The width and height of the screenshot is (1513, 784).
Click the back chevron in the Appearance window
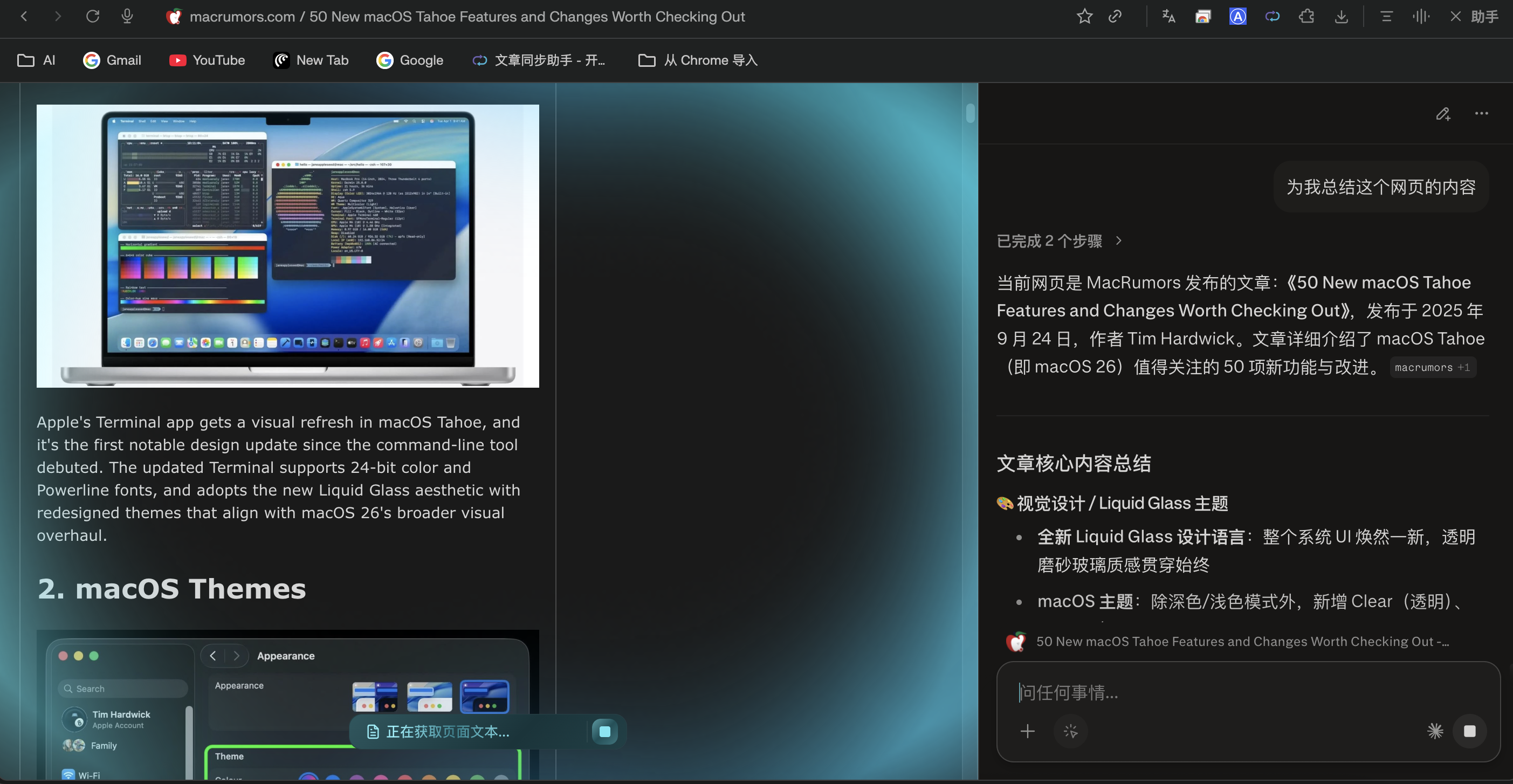click(x=212, y=656)
